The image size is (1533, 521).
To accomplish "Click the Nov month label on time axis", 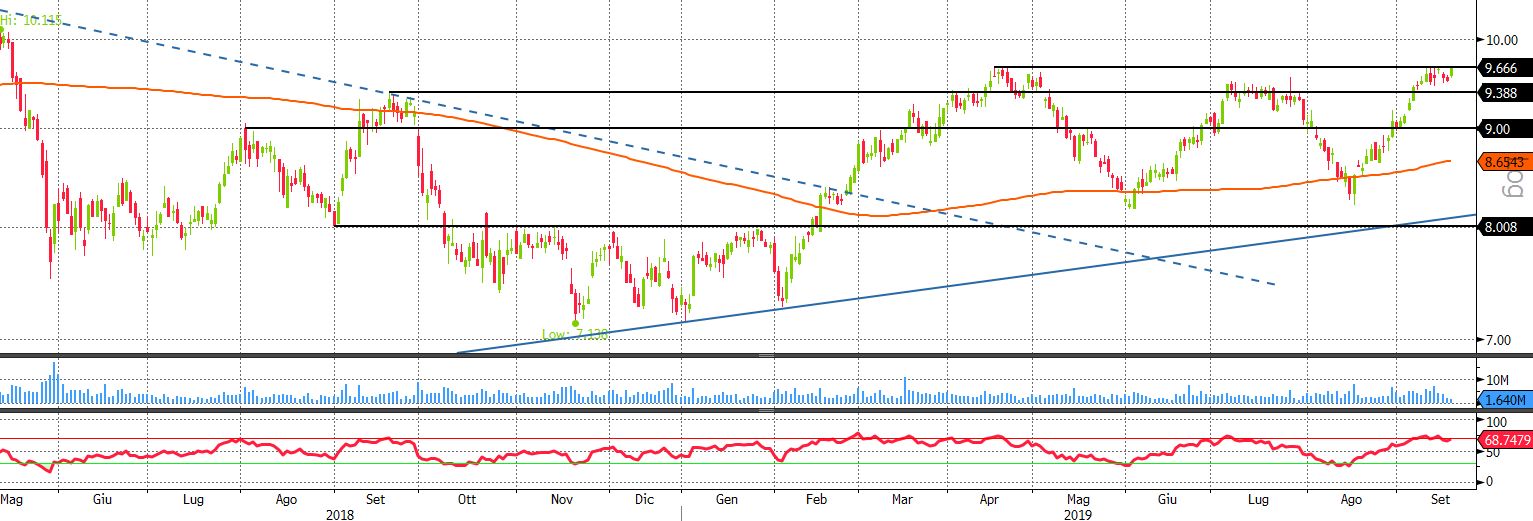I will pos(562,498).
